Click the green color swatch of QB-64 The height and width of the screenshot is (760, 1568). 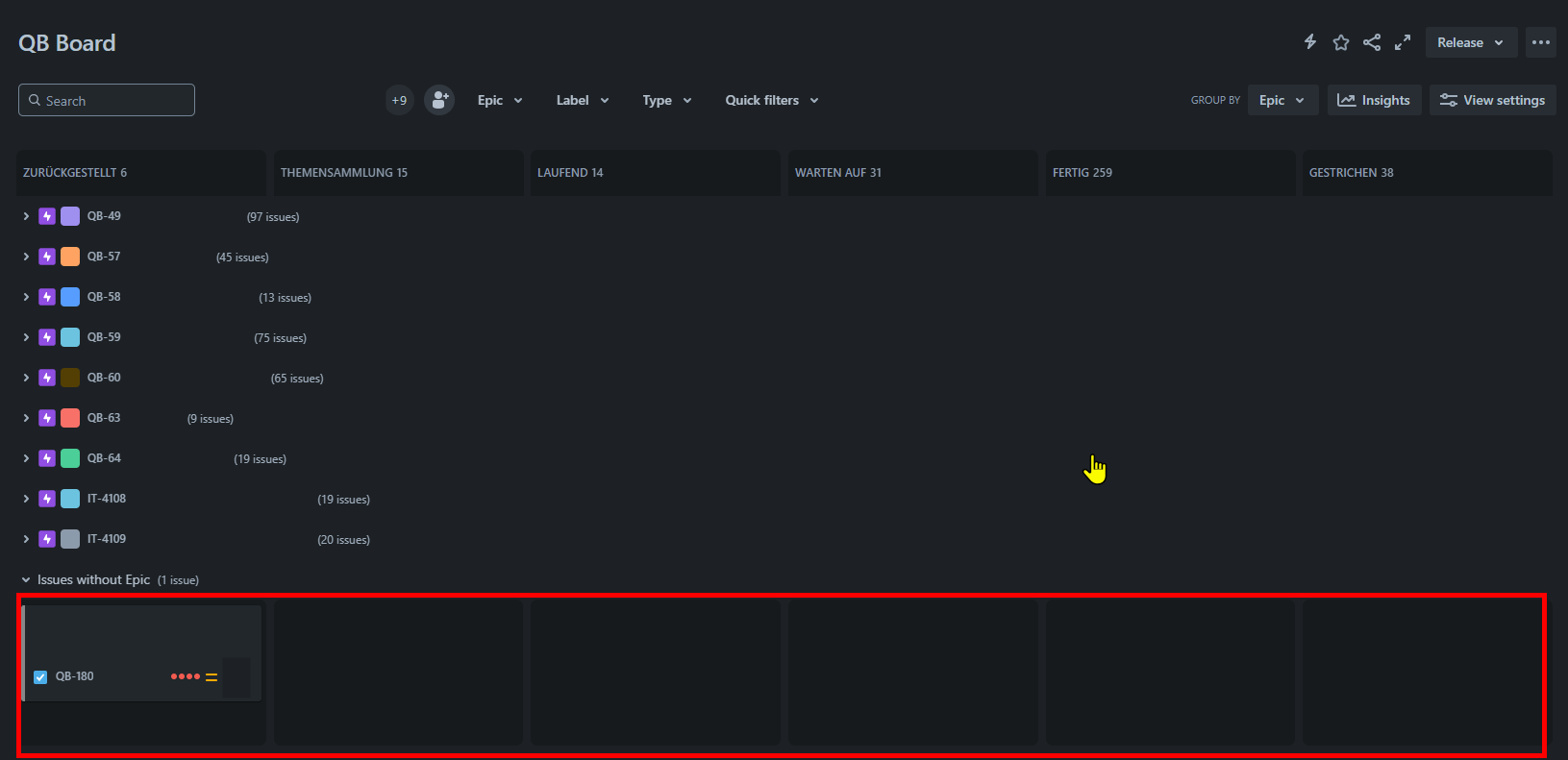70,458
